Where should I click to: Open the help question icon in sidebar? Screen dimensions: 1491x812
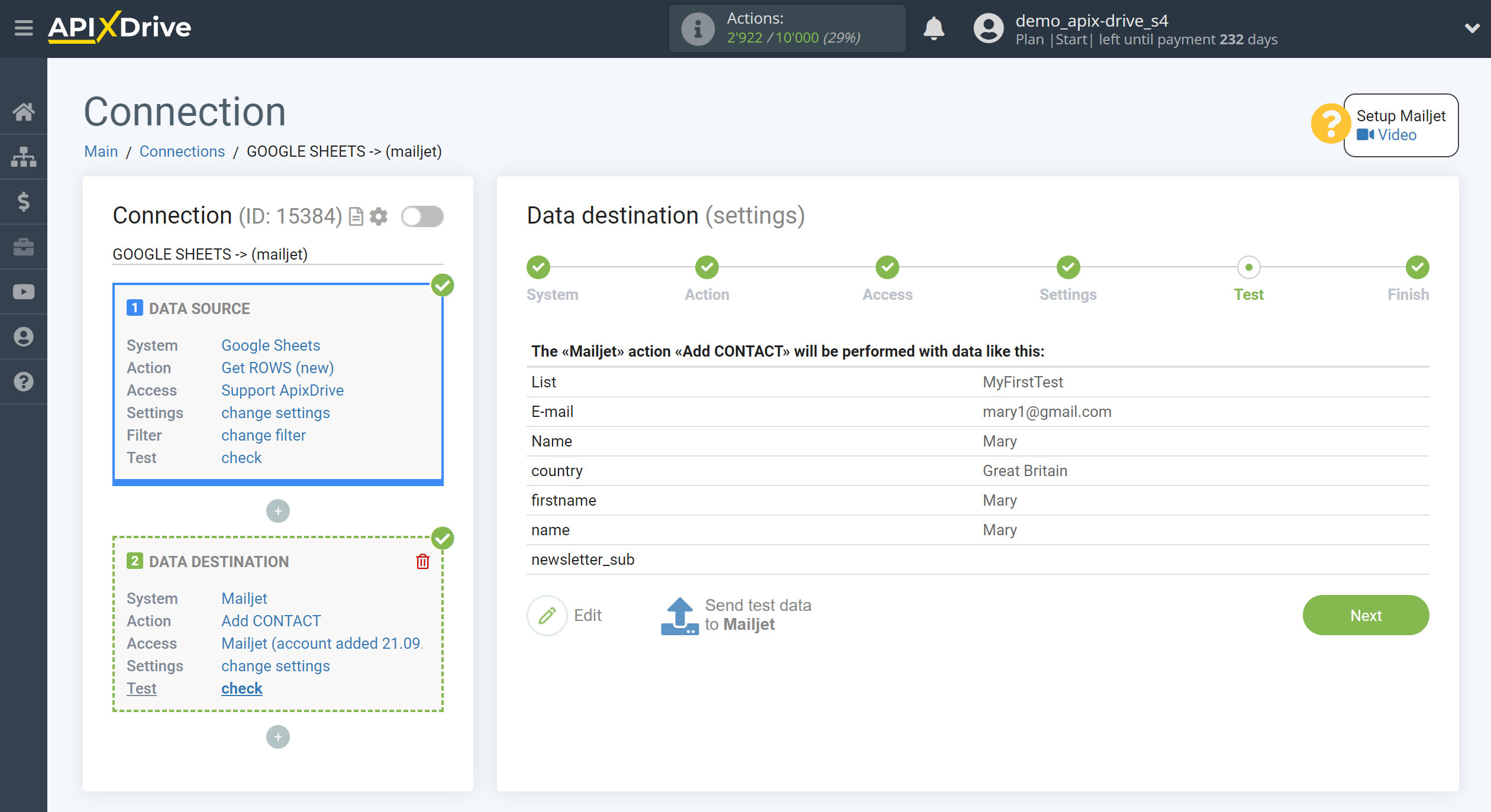pyautogui.click(x=24, y=381)
